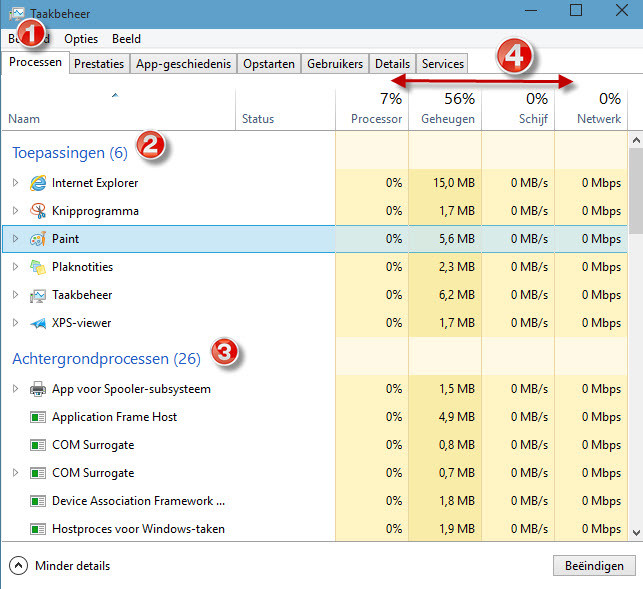
Task: Select Hostproces voor Windows-taken row
Action: point(315,529)
